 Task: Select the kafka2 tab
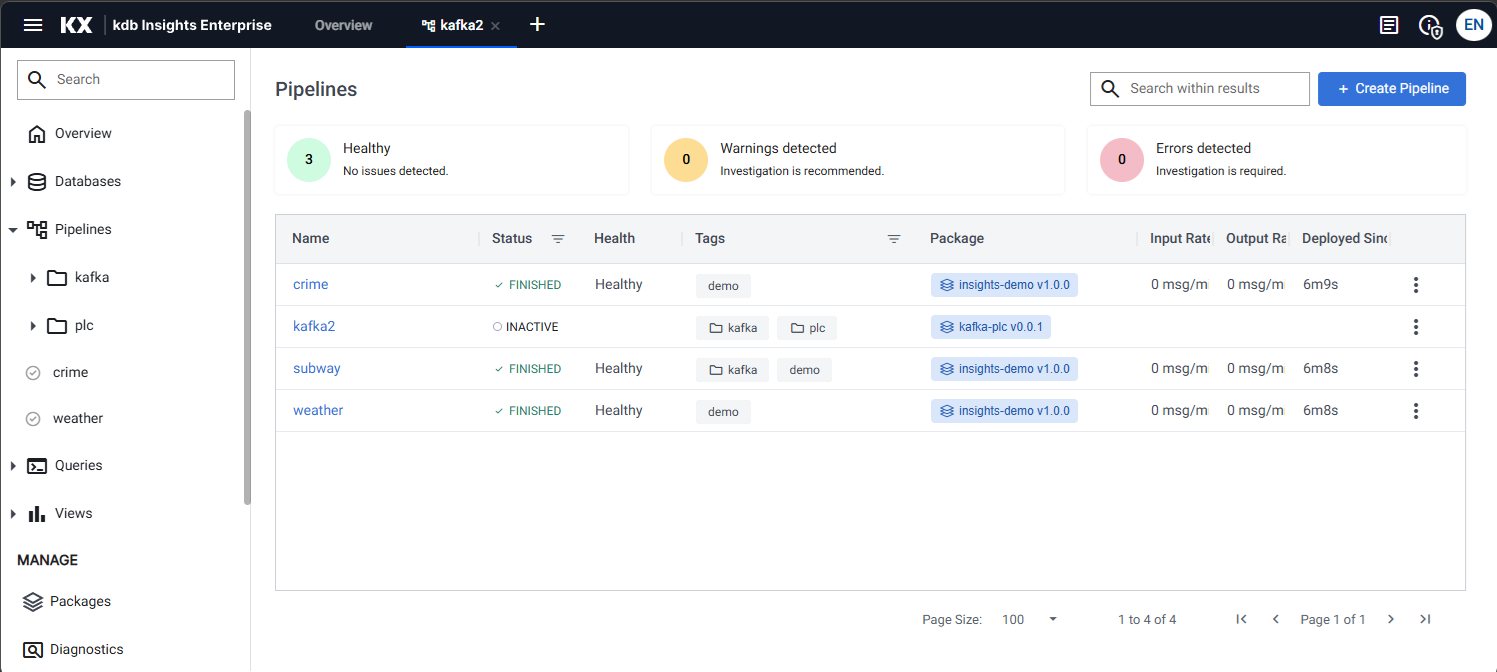click(461, 25)
